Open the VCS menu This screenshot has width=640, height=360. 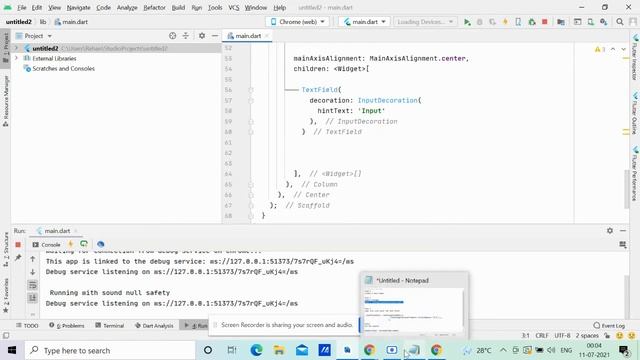coord(234,7)
